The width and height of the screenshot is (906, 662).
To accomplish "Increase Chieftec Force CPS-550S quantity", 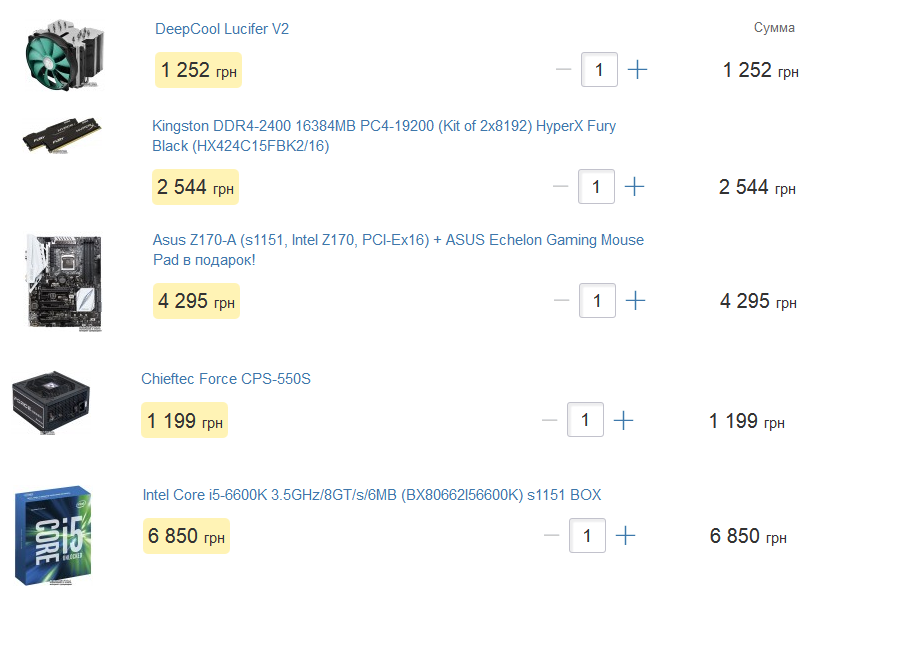I will click(x=623, y=420).
